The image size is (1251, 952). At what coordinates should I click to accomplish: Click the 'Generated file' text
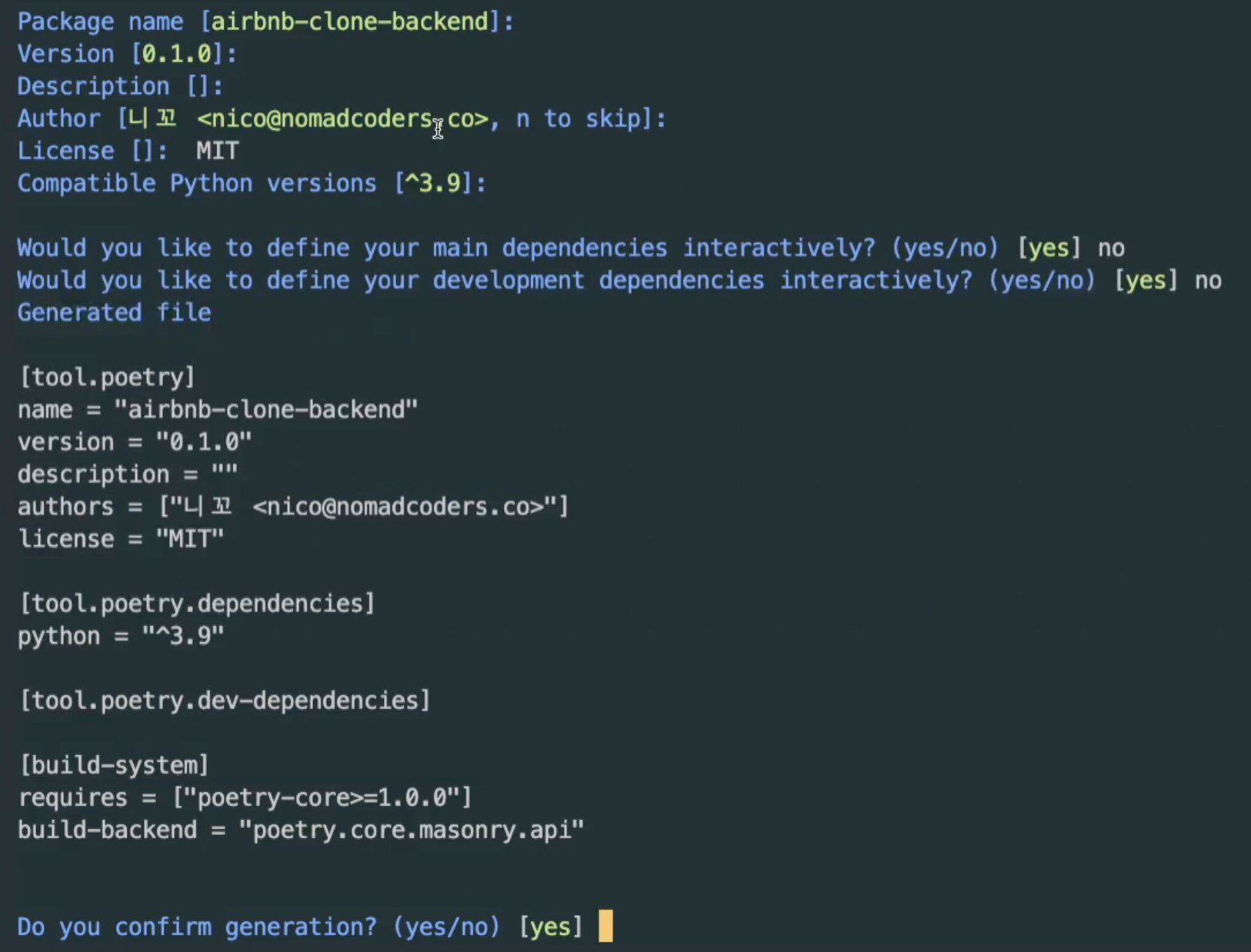coord(114,312)
